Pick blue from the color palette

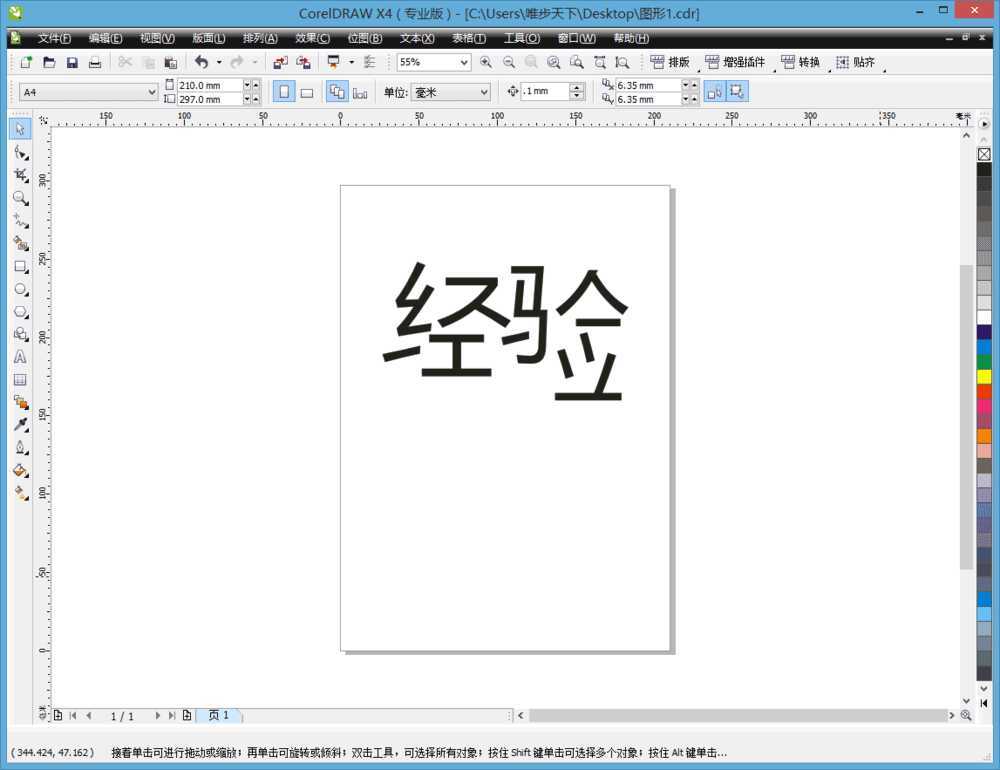984,345
